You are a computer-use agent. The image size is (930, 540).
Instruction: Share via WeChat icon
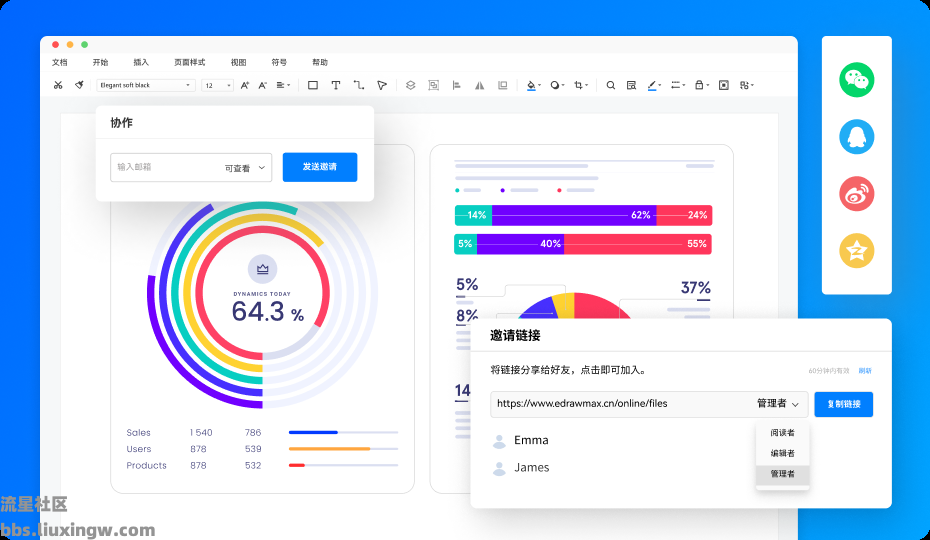pyautogui.click(x=856, y=80)
